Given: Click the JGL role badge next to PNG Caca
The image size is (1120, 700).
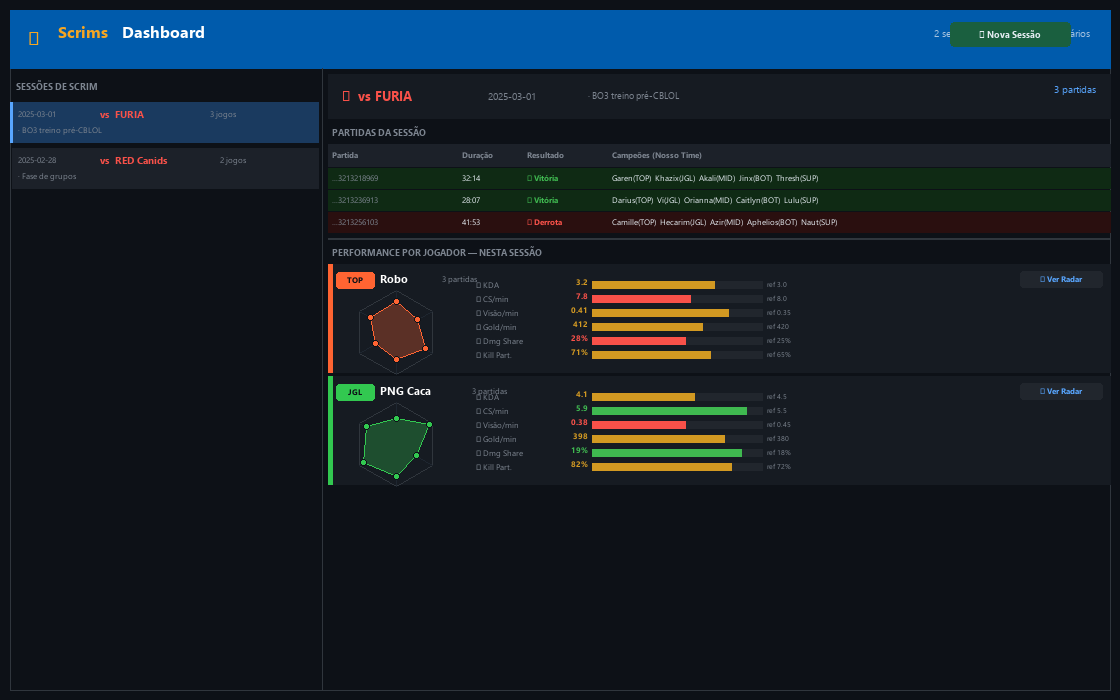Looking at the screenshot, I should (355, 392).
